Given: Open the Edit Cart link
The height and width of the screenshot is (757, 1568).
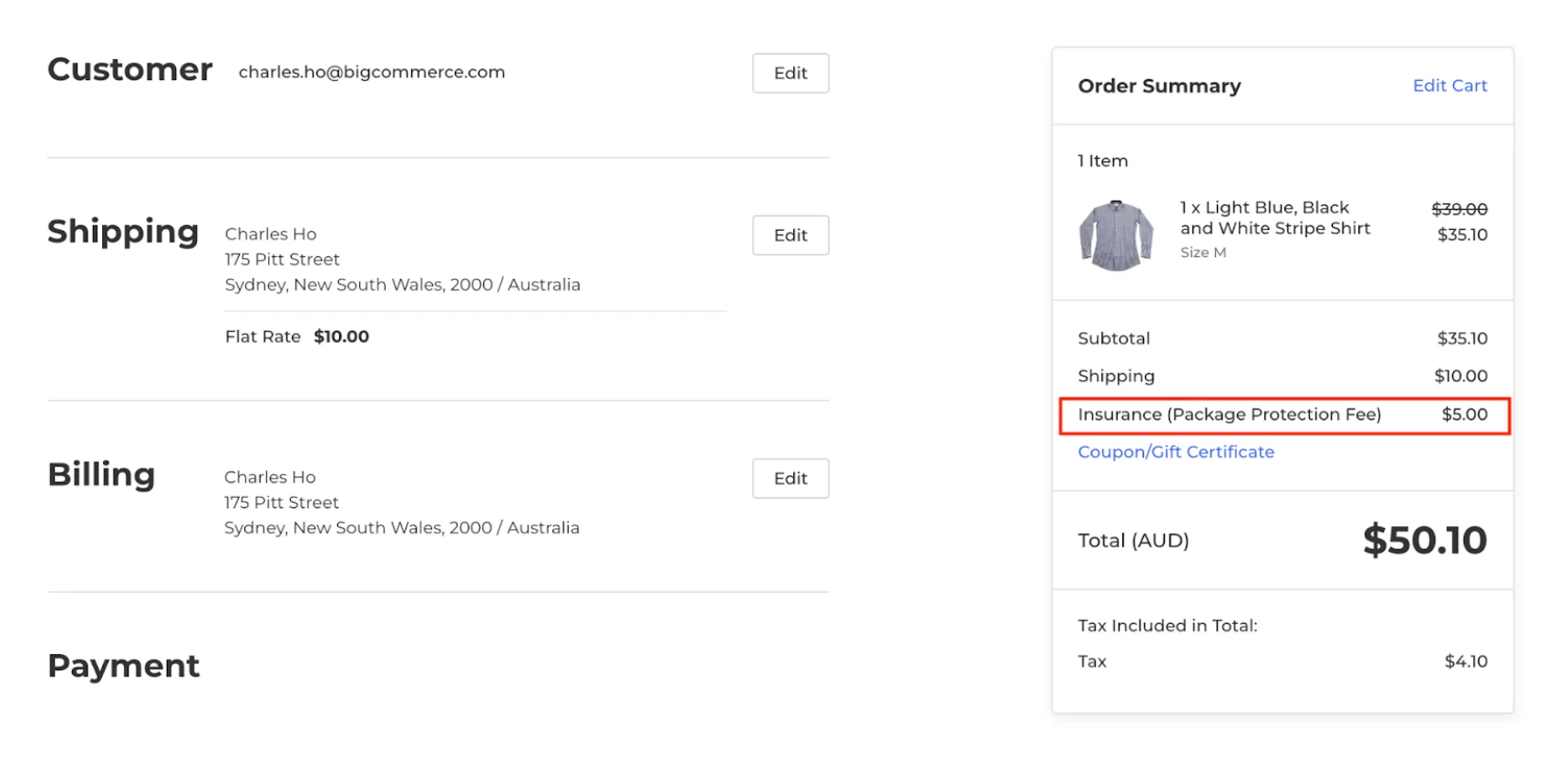Looking at the screenshot, I should click(1449, 86).
